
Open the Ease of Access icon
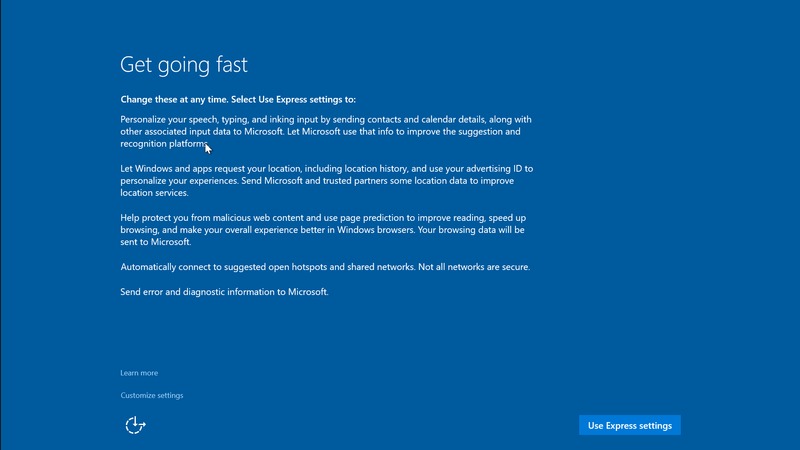coord(135,425)
